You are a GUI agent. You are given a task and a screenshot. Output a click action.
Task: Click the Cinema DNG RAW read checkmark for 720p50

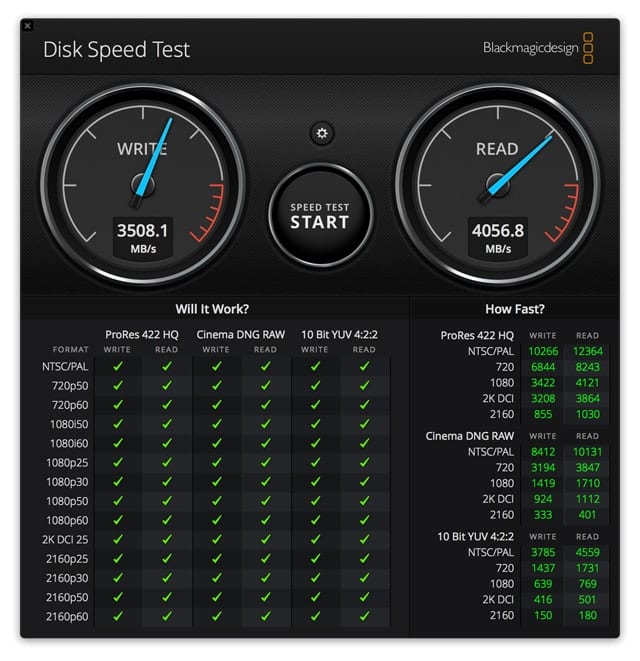tap(265, 386)
